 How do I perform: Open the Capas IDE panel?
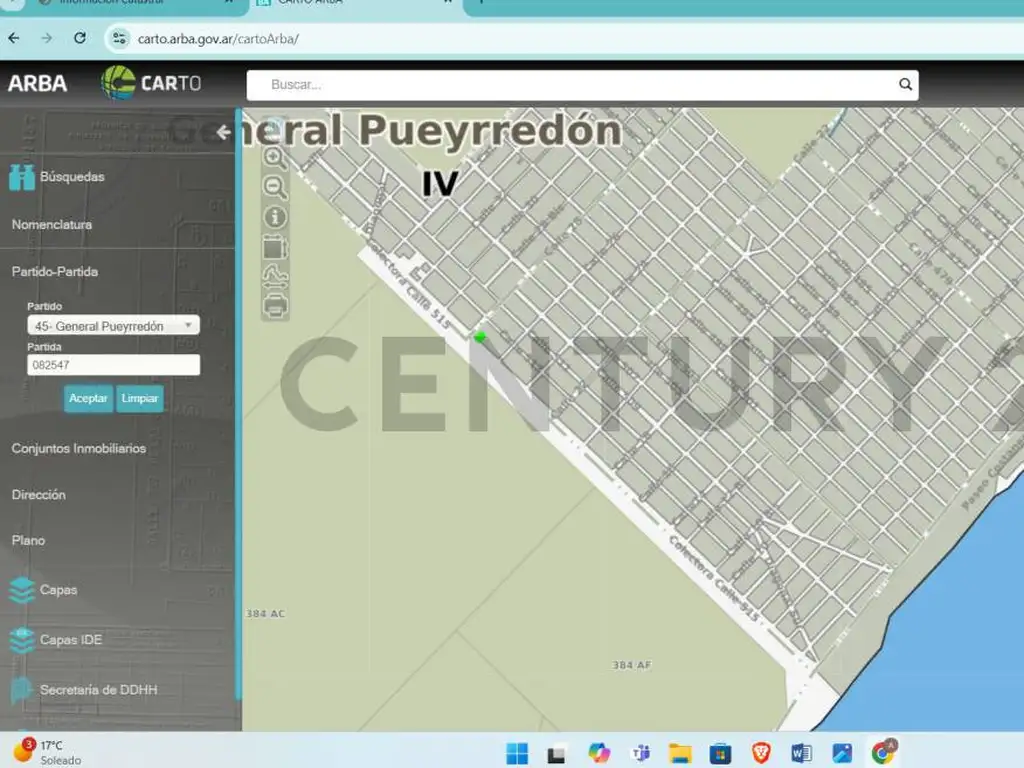click(70, 640)
